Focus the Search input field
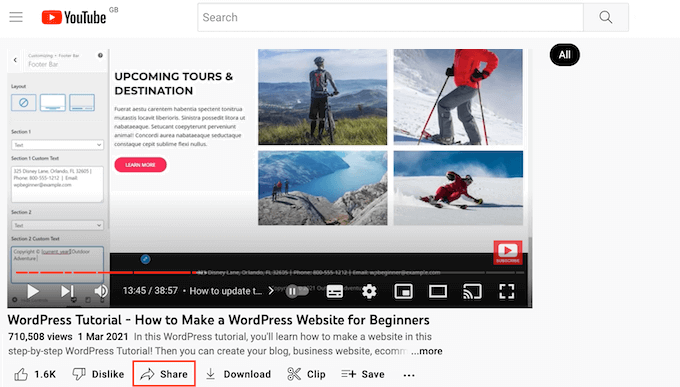The height and width of the screenshot is (387, 680). click(390, 17)
